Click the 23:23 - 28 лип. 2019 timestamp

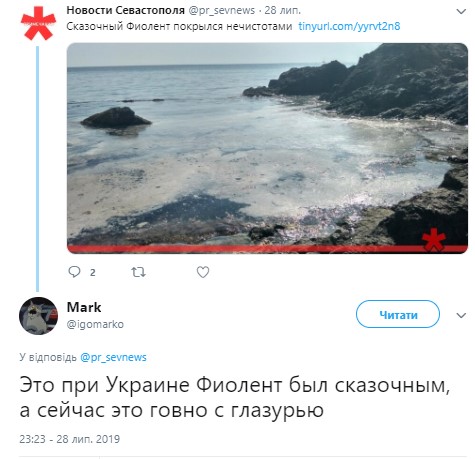[x=69, y=439]
